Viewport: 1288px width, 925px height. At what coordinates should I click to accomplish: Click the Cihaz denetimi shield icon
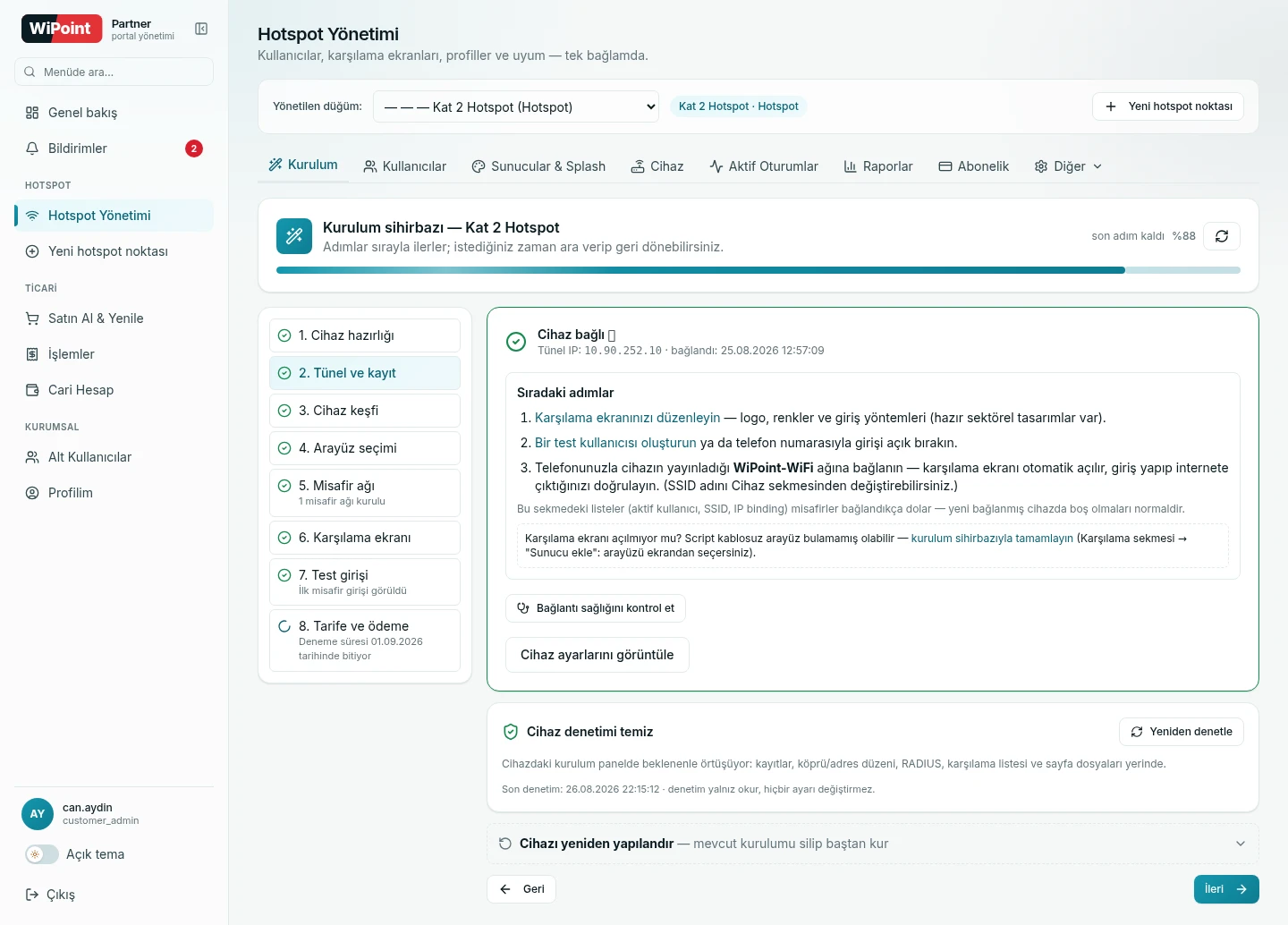[511, 732]
